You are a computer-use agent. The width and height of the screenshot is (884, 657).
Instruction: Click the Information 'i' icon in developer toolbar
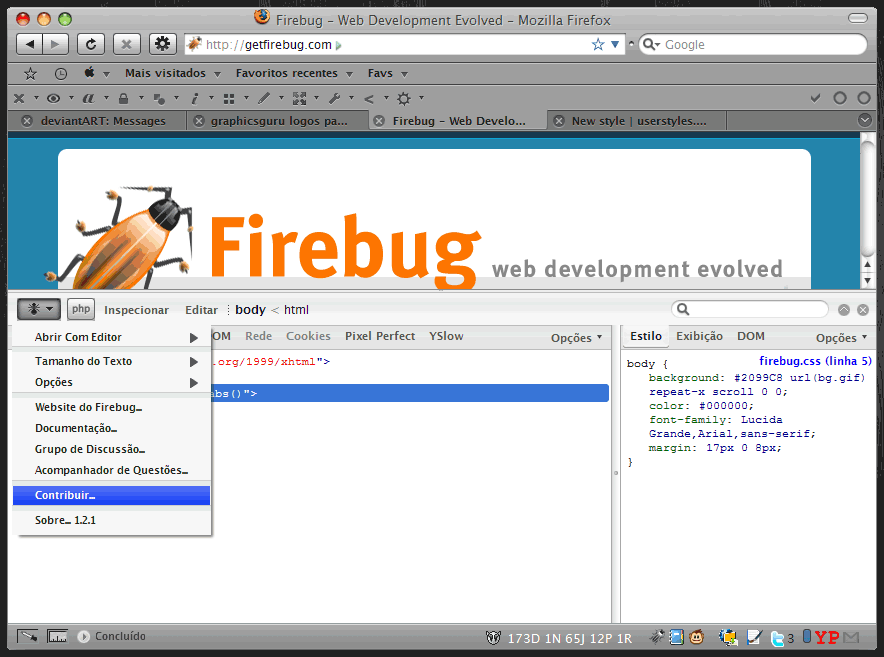(x=195, y=99)
